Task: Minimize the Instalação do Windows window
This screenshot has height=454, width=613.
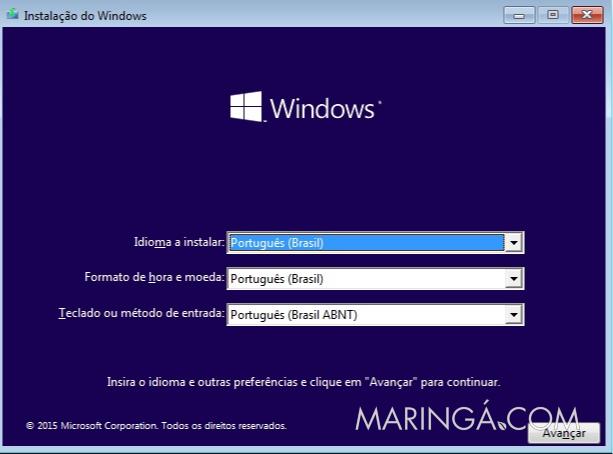Action: 519,15
